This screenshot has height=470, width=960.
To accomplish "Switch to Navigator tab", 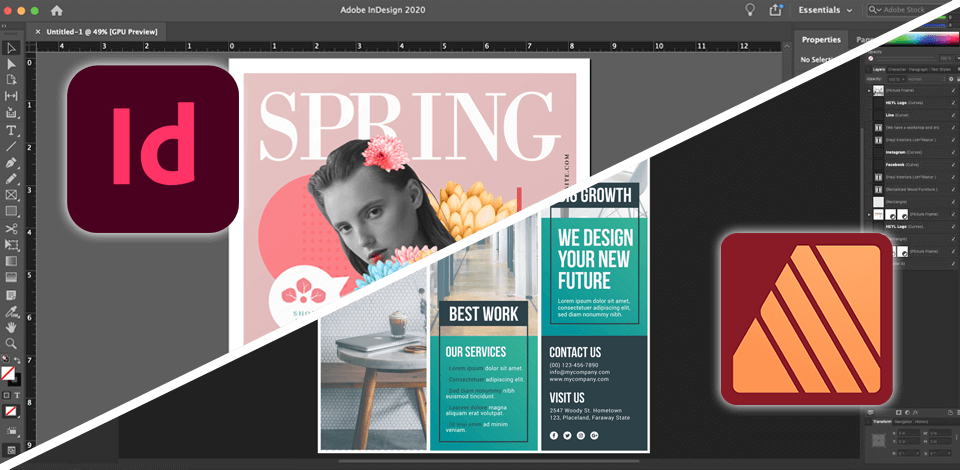I will pyautogui.click(x=903, y=422).
